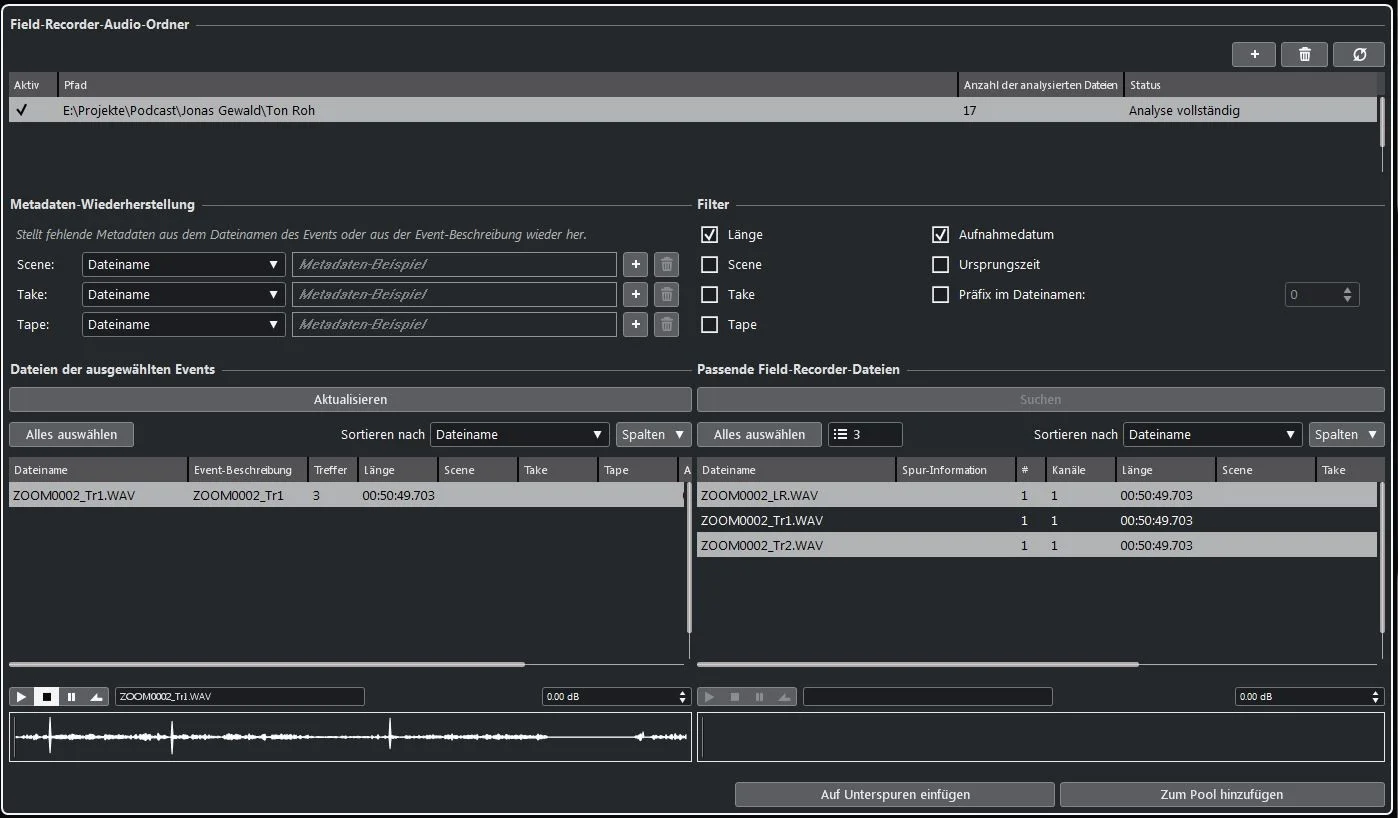
Task: Add metadata rule for Take row
Action: click(x=635, y=294)
